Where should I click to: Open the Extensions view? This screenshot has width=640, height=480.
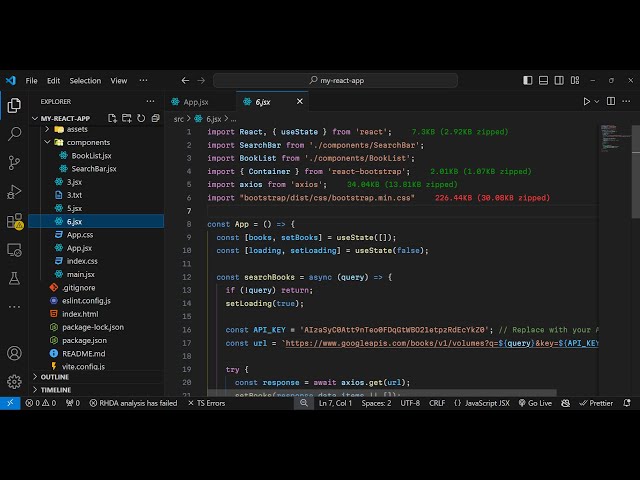click(14, 220)
